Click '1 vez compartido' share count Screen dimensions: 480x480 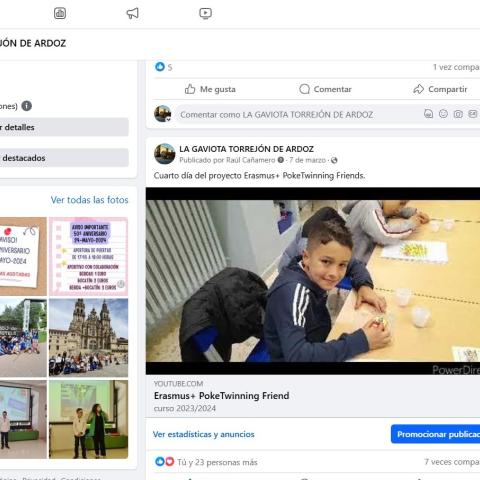[x=456, y=67]
